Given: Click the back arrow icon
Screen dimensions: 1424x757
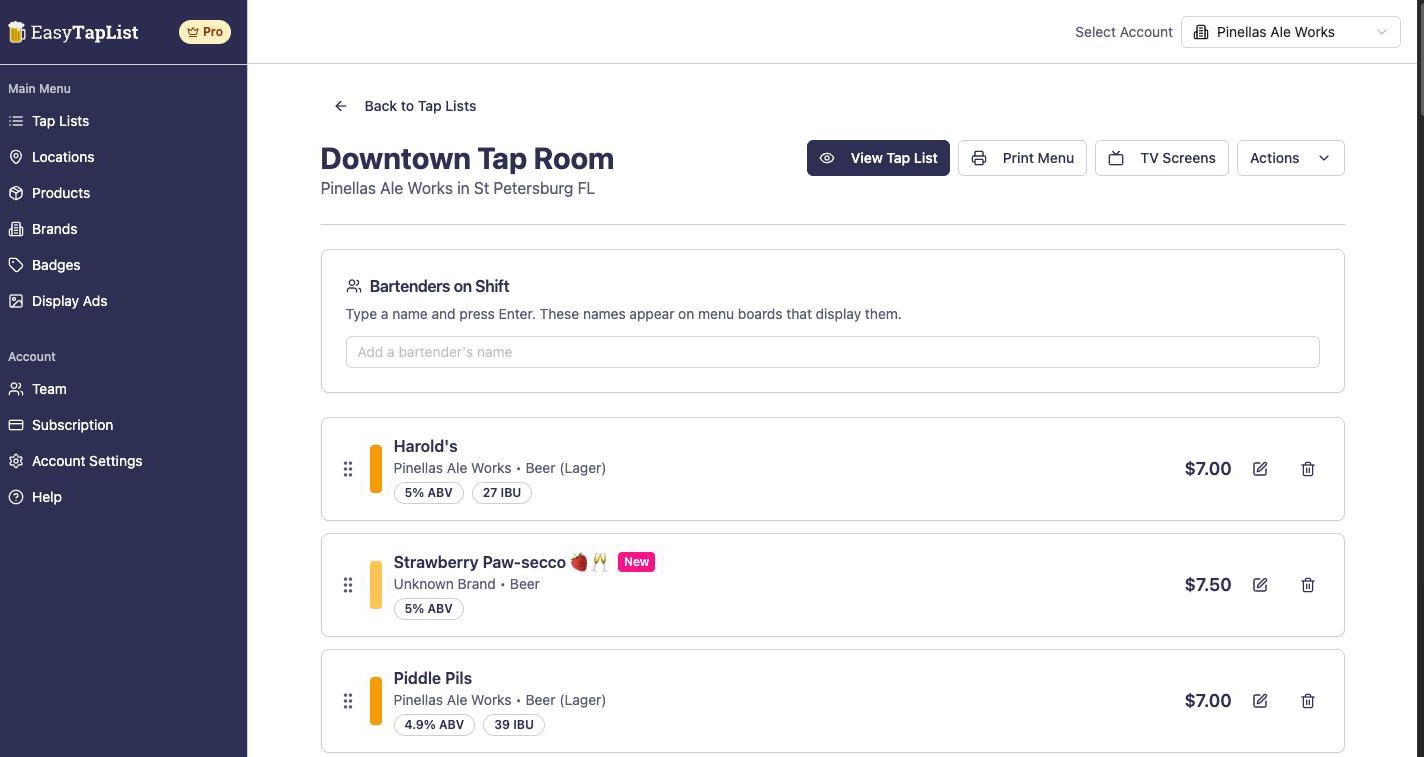Looking at the screenshot, I should pos(341,106).
